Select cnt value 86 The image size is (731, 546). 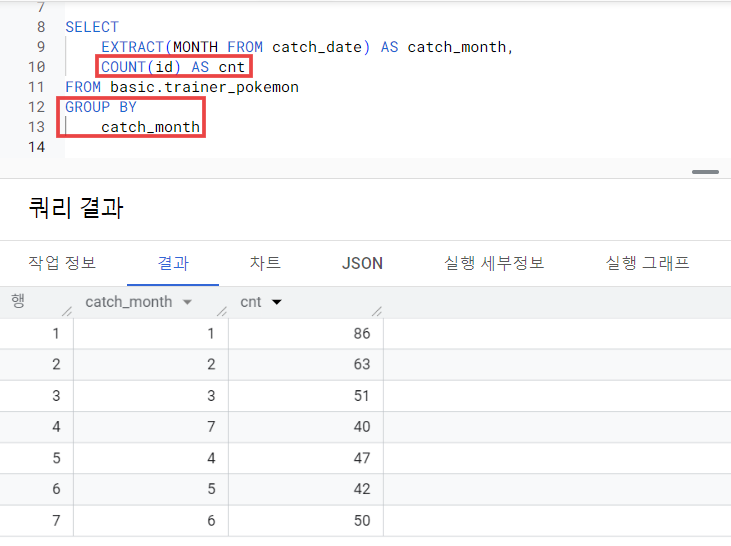362,334
